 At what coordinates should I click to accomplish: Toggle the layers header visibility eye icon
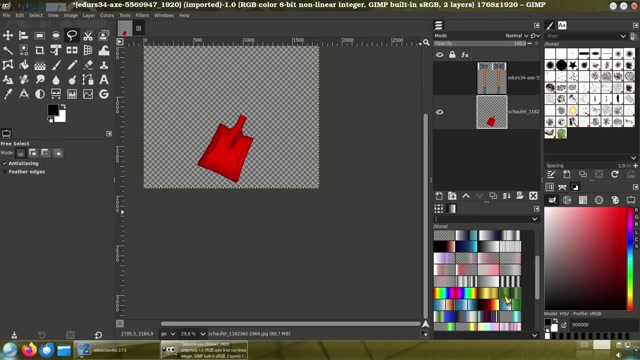pyautogui.click(x=440, y=55)
